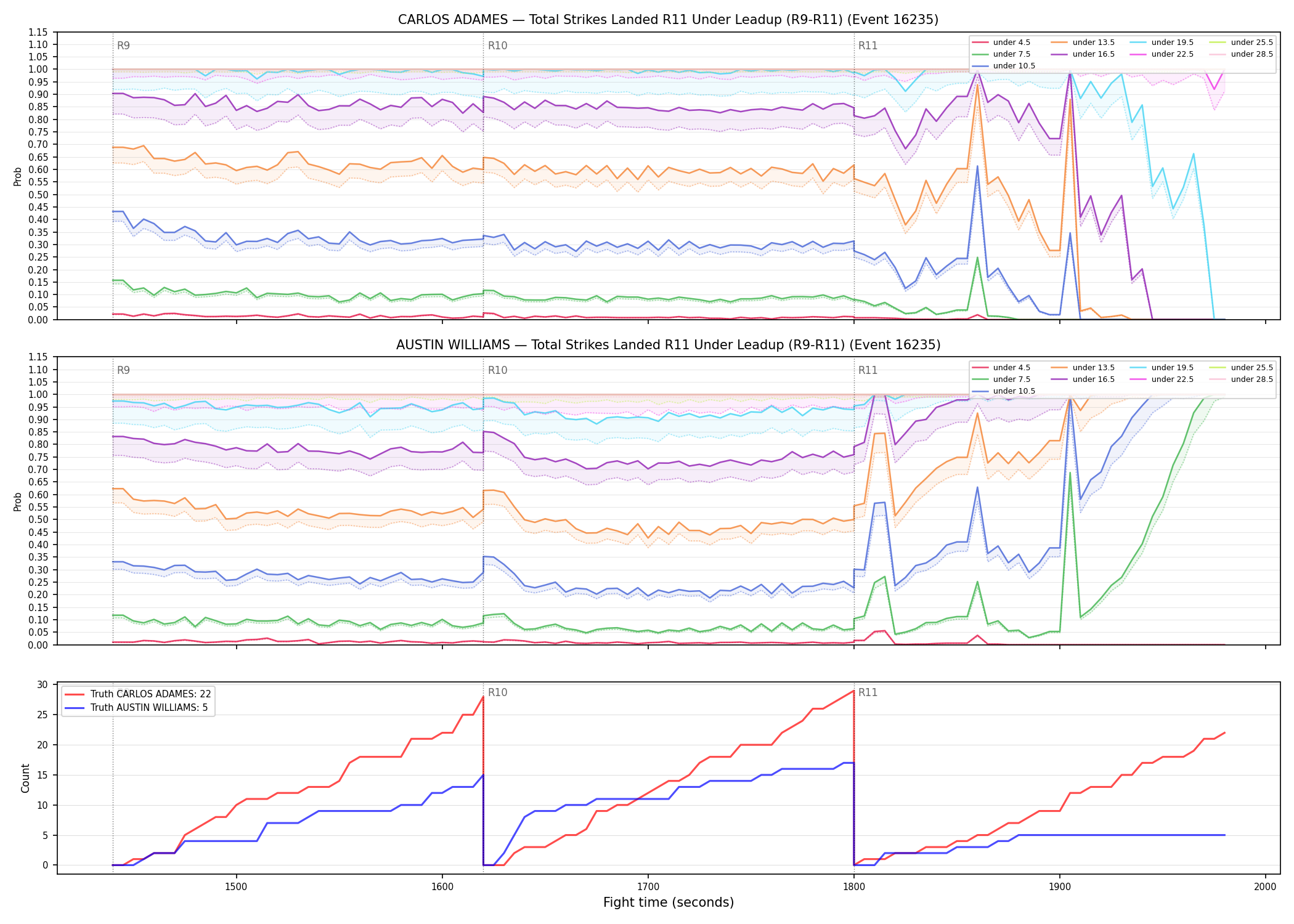Image resolution: width=1294 pixels, height=924 pixels.
Task: Click the 0.00 tick on Carlos Adames Prob axis
Action: point(38,320)
